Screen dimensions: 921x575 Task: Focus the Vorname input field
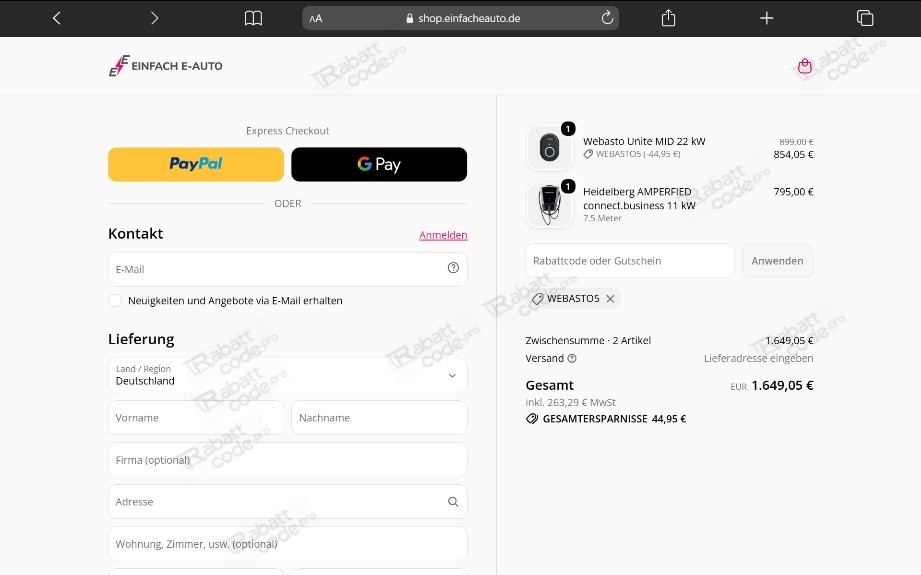[x=196, y=418]
